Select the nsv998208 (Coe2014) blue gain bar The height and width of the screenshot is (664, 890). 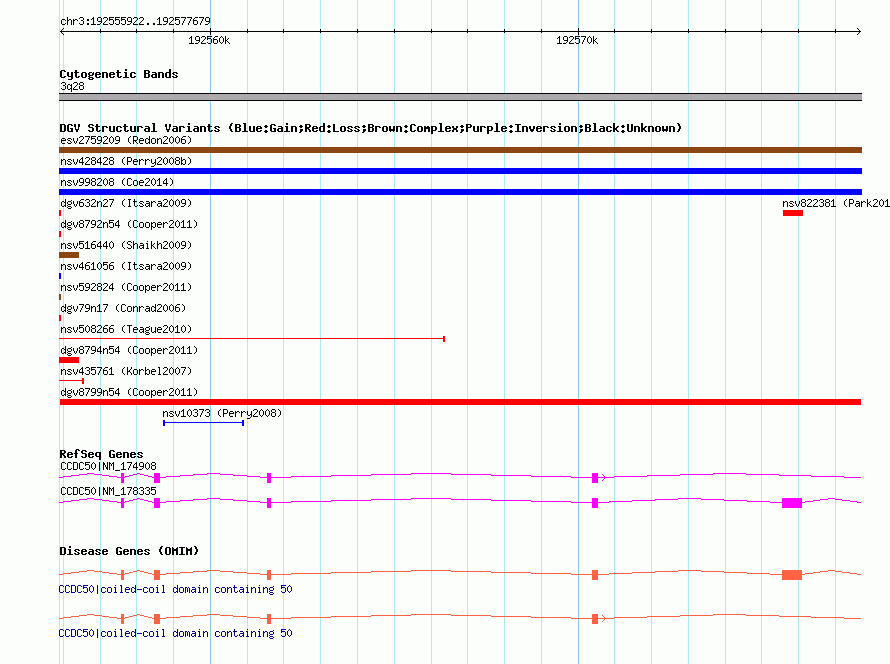[x=460, y=192]
